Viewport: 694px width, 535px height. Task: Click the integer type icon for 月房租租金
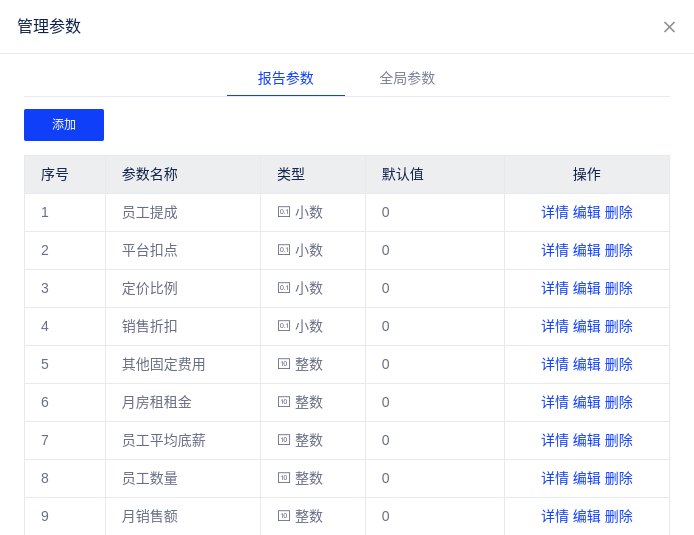[x=283, y=402]
